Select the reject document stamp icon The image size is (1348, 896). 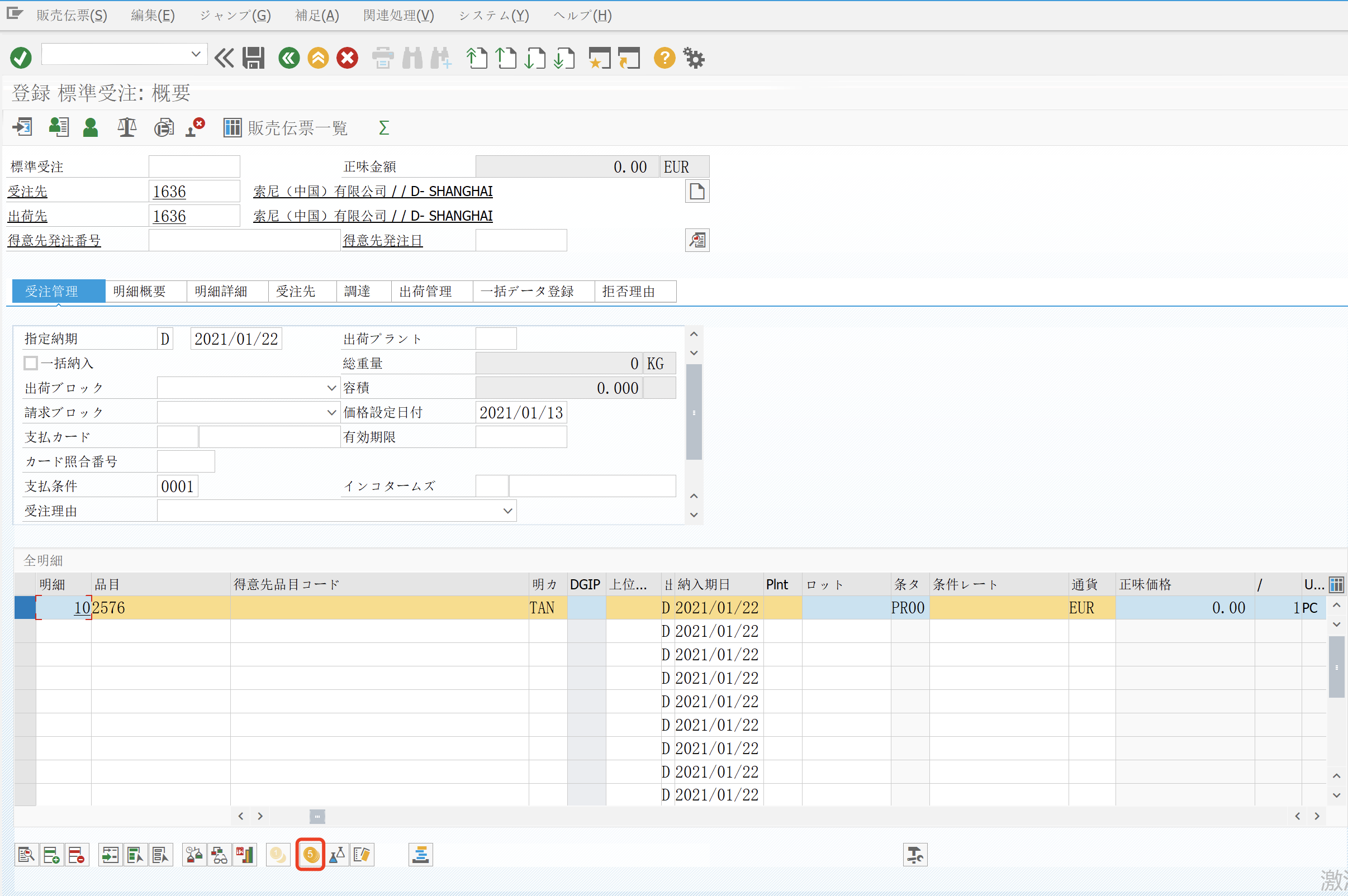tap(193, 127)
